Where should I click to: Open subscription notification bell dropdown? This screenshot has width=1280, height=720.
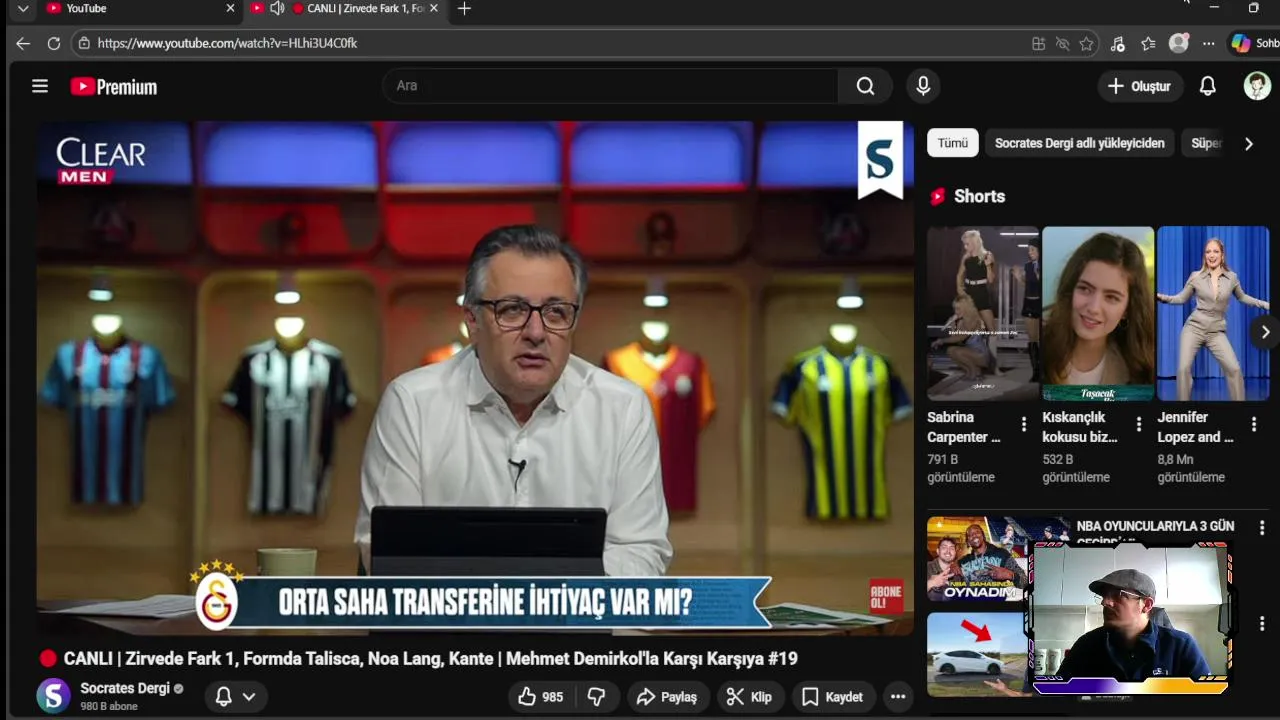click(x=236, y=697)
